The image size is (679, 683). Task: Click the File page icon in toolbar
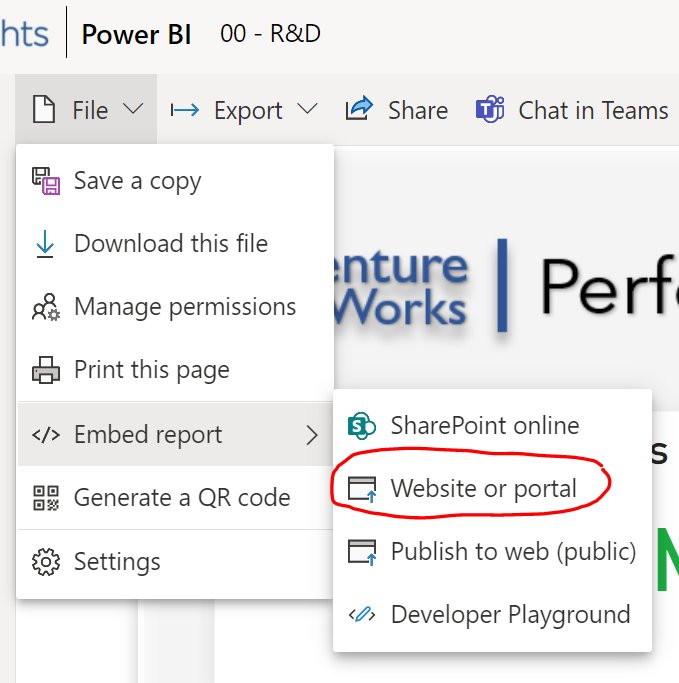(x=44, y=109)
